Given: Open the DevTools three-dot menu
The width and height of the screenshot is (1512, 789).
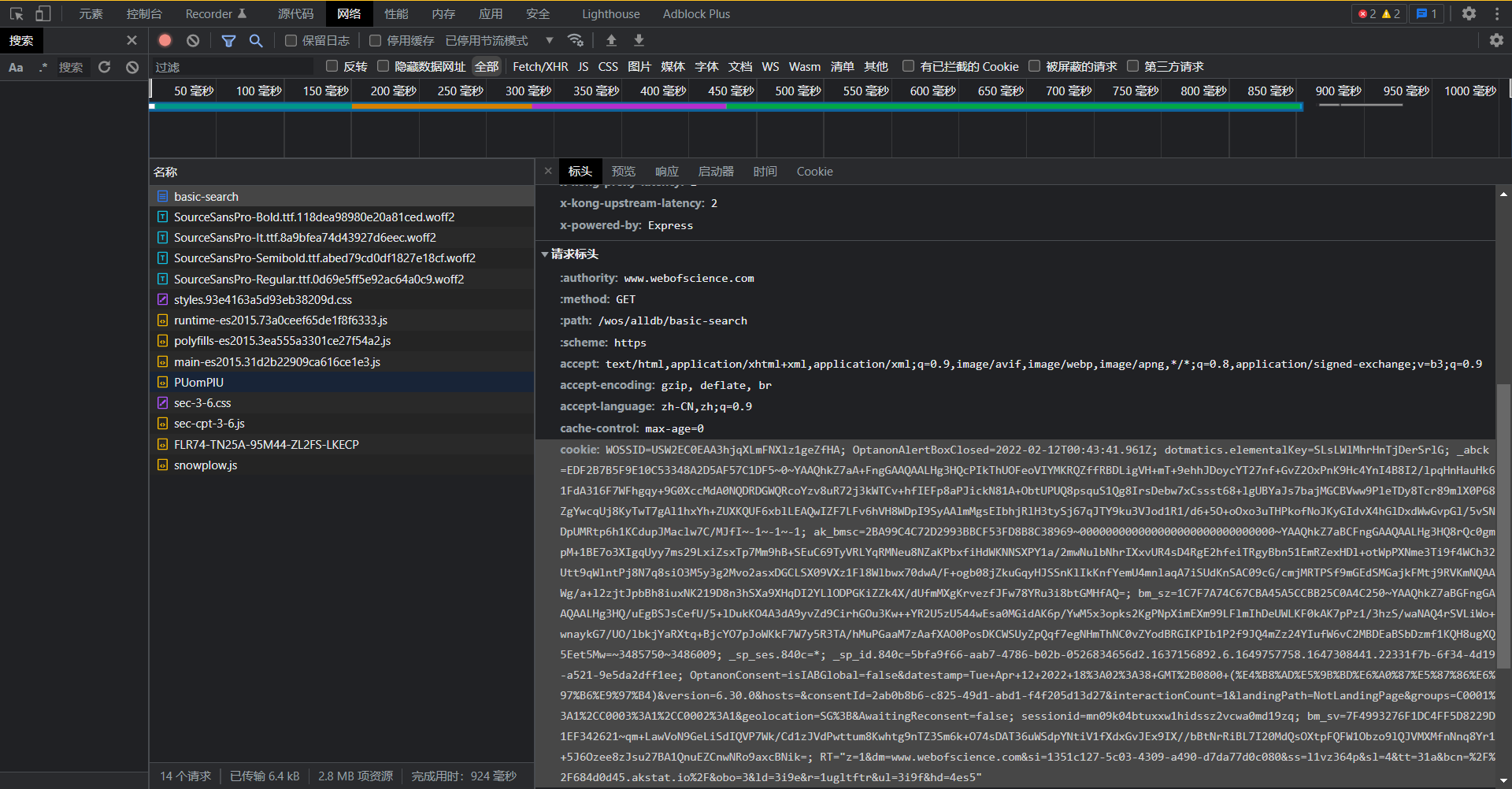Looking at the screenshot, I should (x=1496, y=13).
